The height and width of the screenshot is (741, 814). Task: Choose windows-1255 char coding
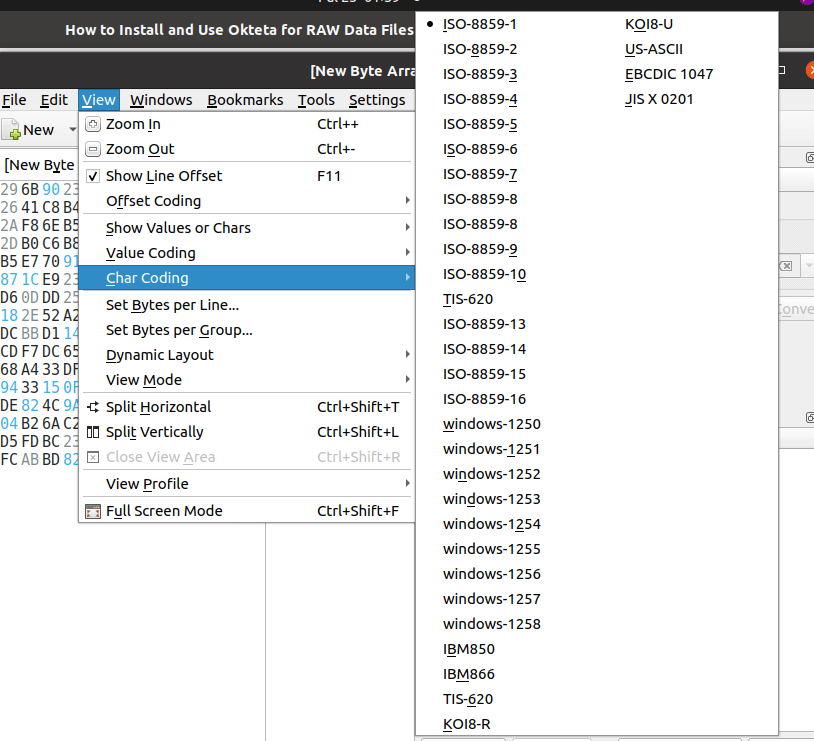point(492,549)
